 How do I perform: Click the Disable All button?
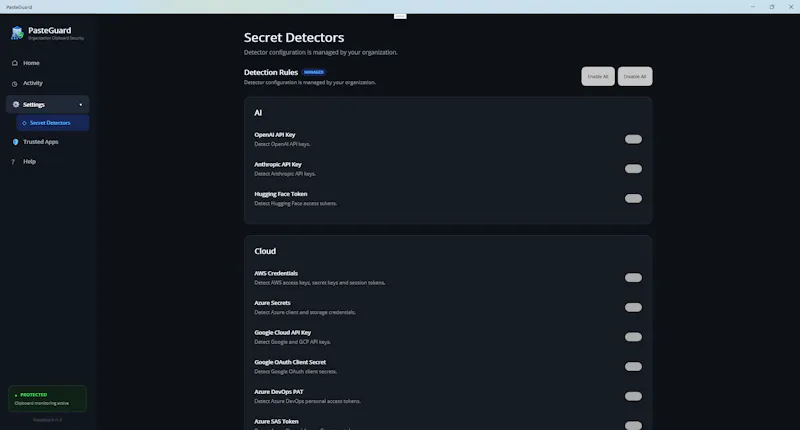635,77
